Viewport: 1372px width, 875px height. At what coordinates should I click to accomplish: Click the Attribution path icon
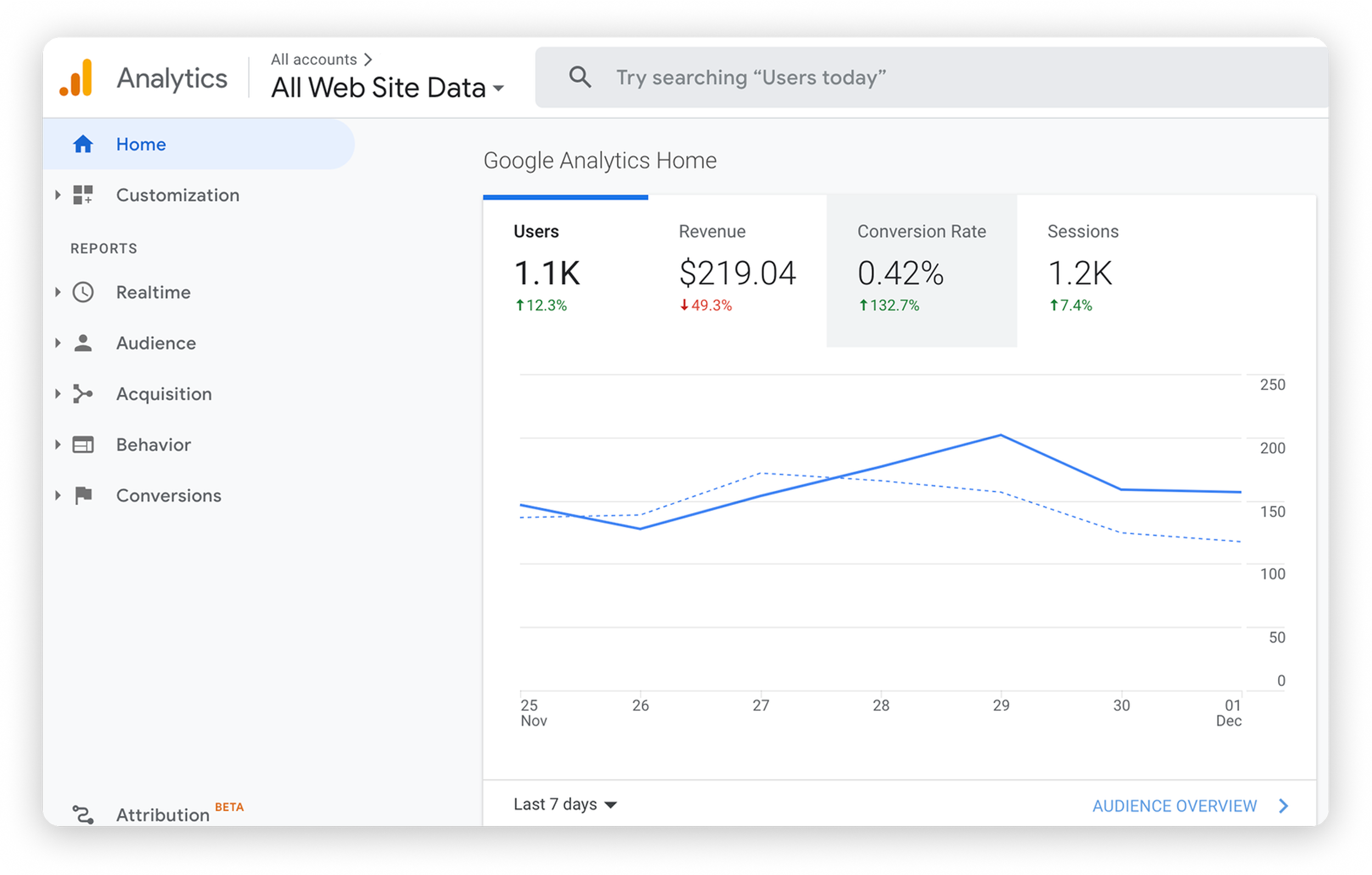click(x=83, y=814)
